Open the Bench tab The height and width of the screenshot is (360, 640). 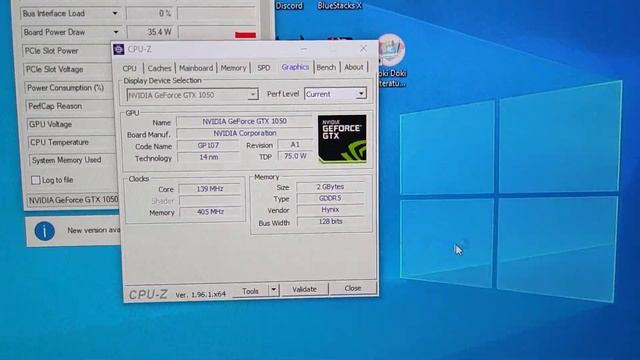tap(326, 67)
